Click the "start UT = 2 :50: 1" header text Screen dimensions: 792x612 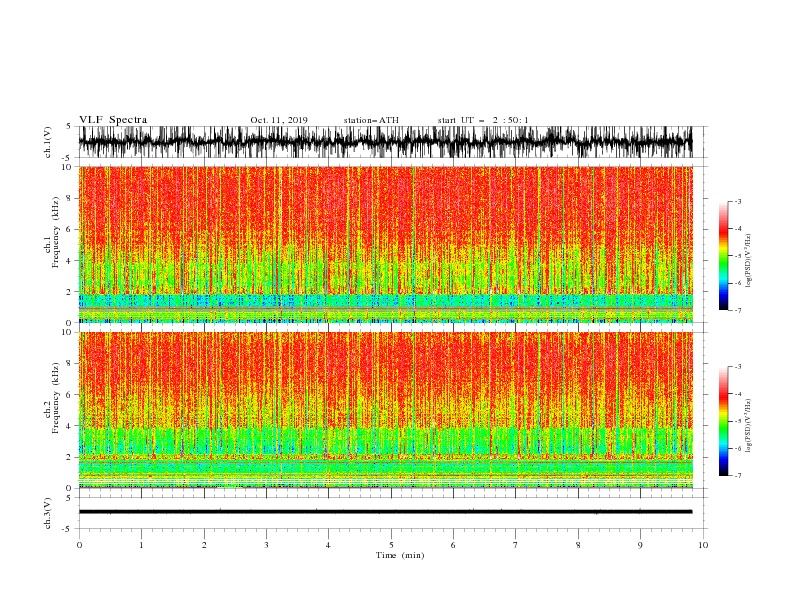coord(483,120)
